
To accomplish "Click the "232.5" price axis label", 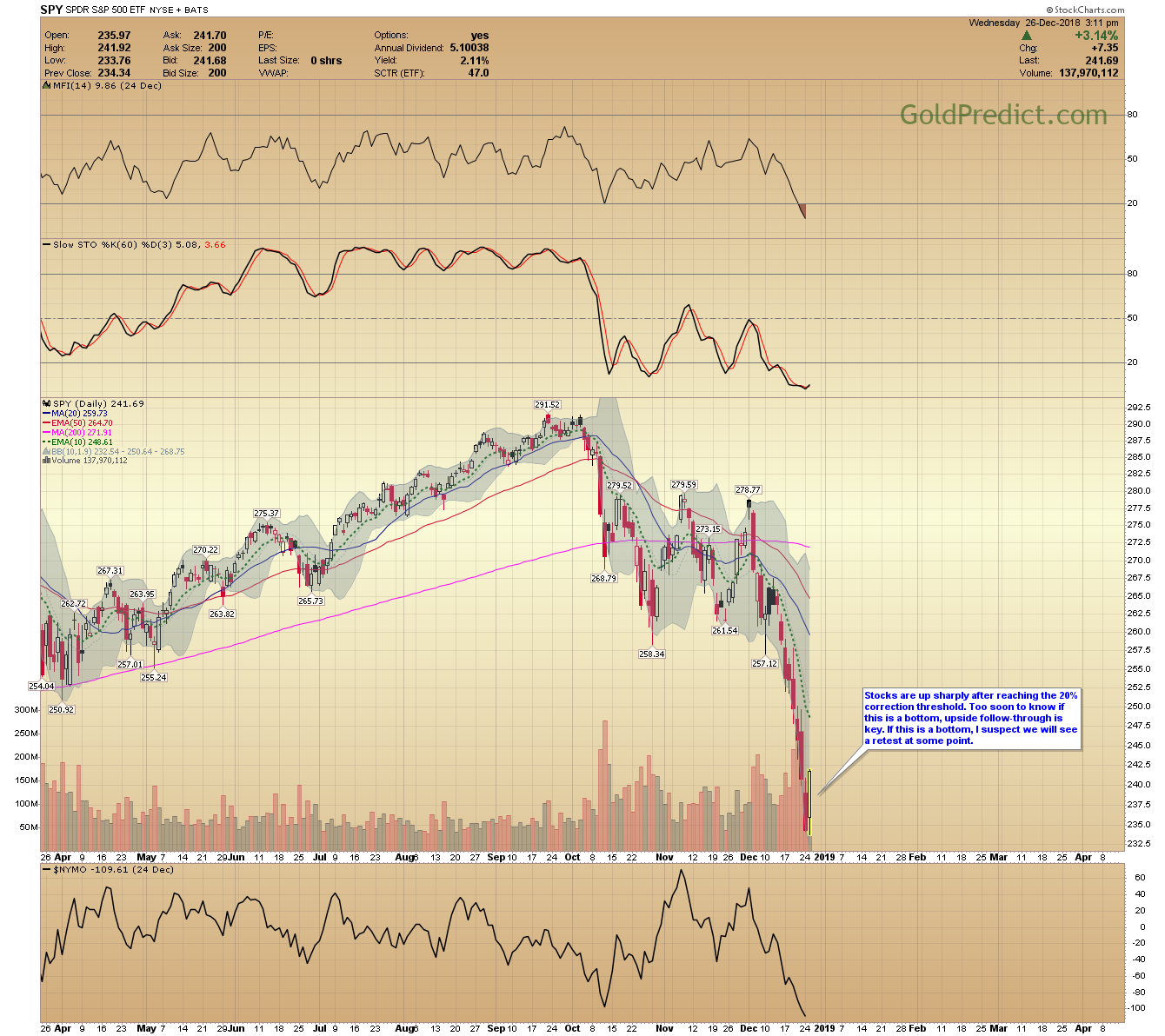I will click(x=1138, y=843).
